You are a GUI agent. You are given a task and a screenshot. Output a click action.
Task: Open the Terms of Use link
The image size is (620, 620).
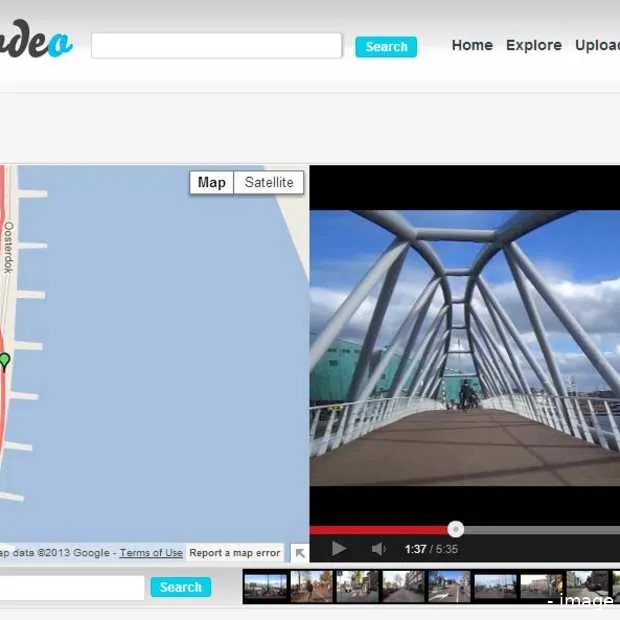[151, 553]
